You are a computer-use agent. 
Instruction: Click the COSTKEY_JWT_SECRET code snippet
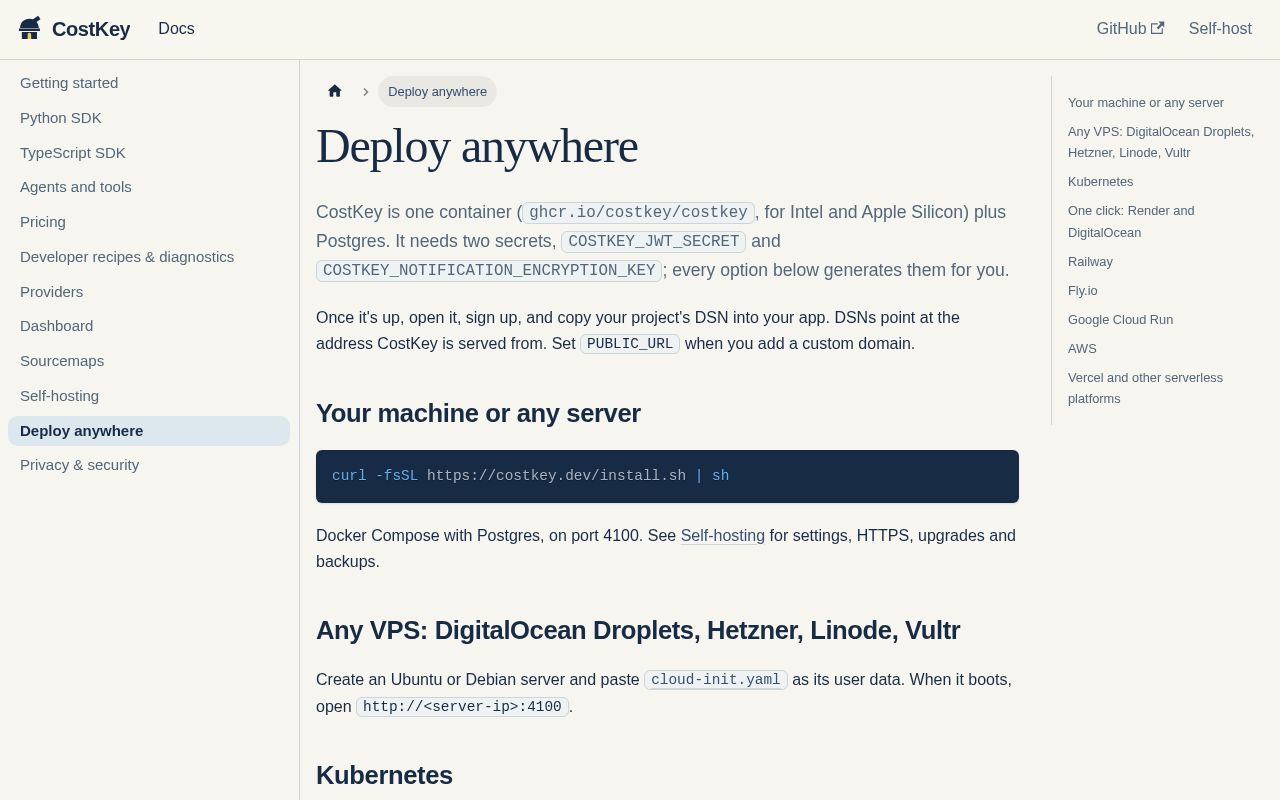(653, 241)
